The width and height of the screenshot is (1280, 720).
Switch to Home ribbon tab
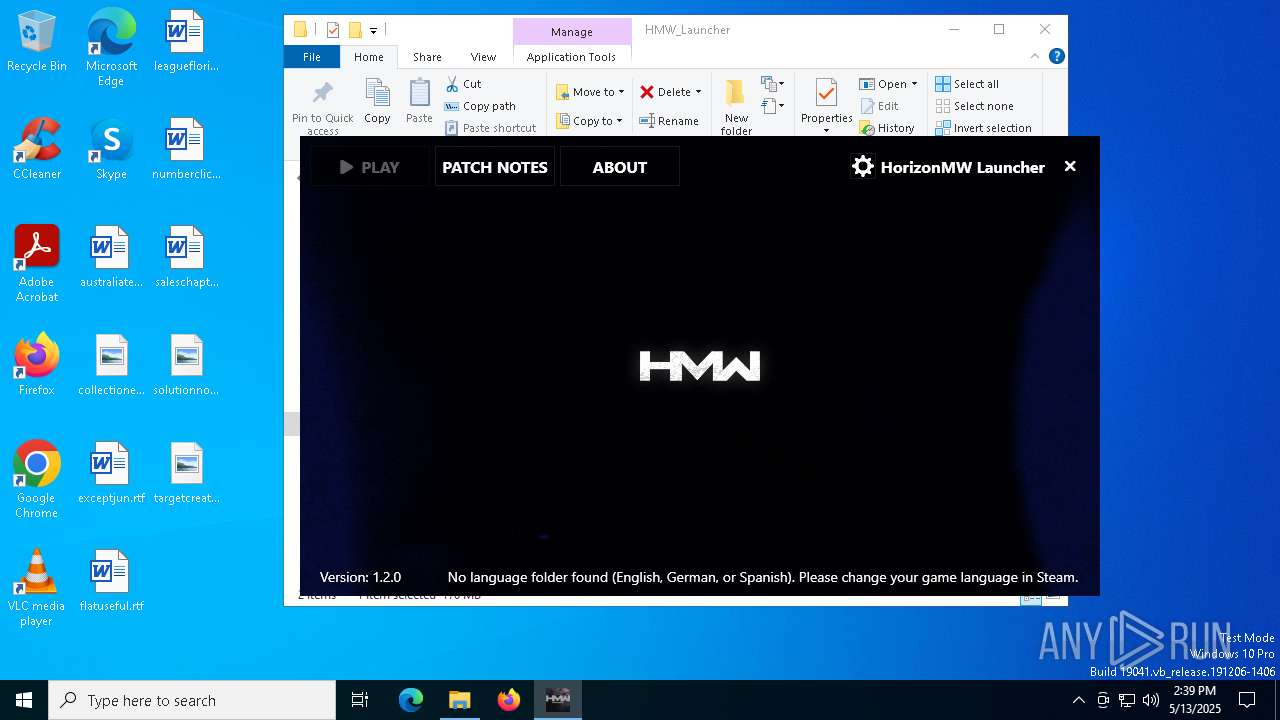[368, 57]
